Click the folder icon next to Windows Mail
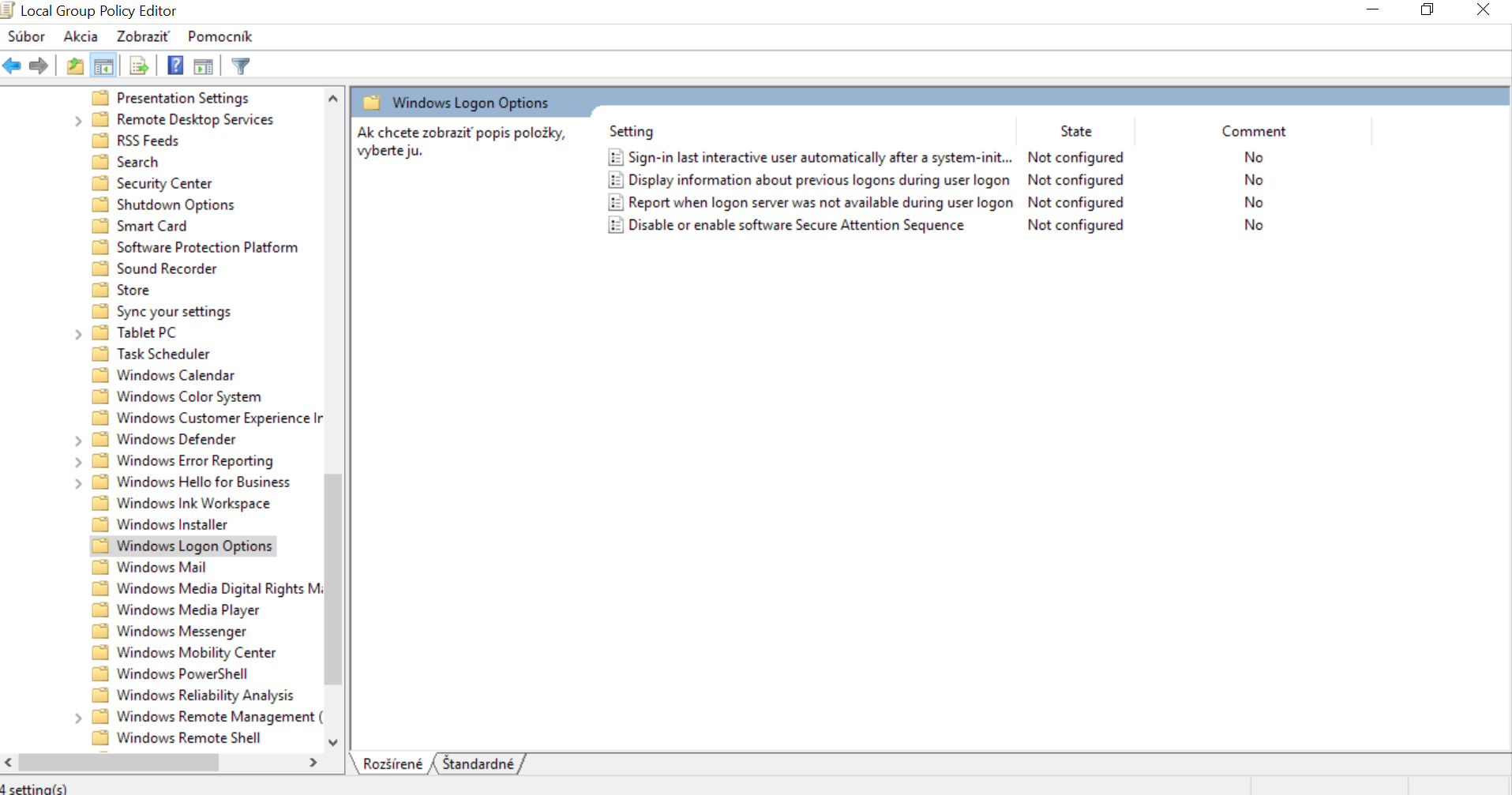 tap(100, 567)
